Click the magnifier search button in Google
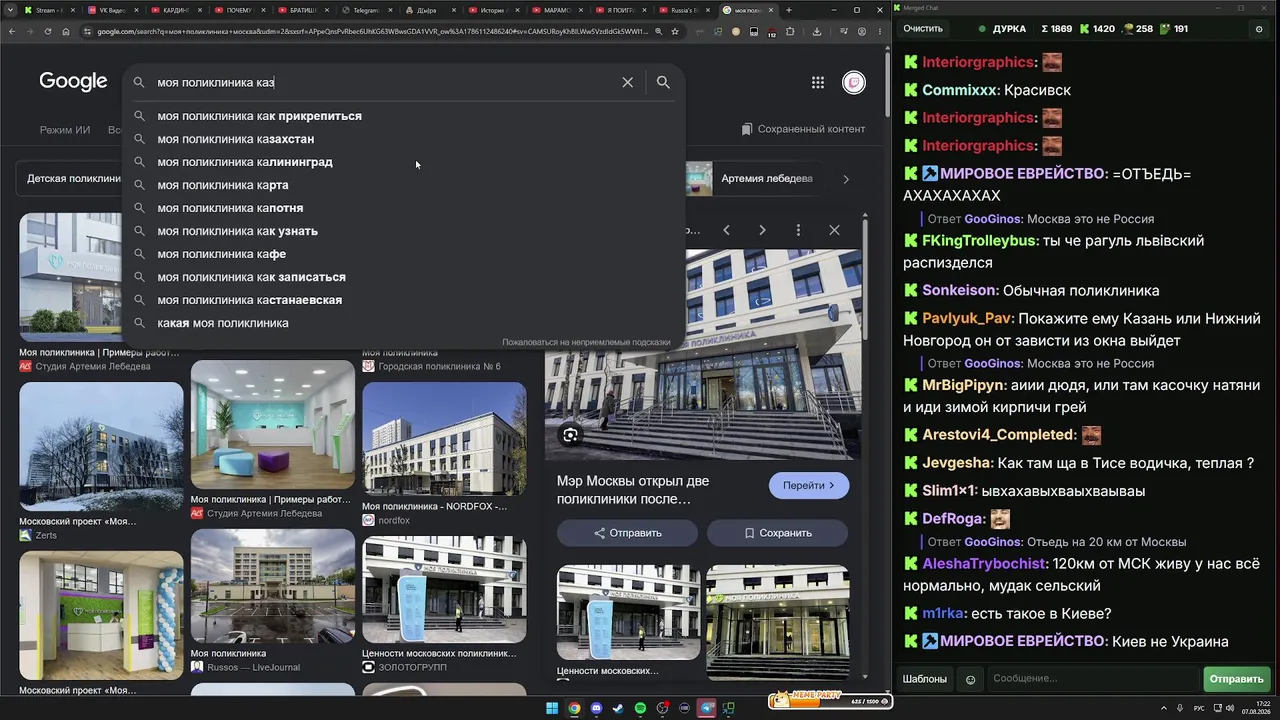1280x720 pixels. tap(663, 82)
